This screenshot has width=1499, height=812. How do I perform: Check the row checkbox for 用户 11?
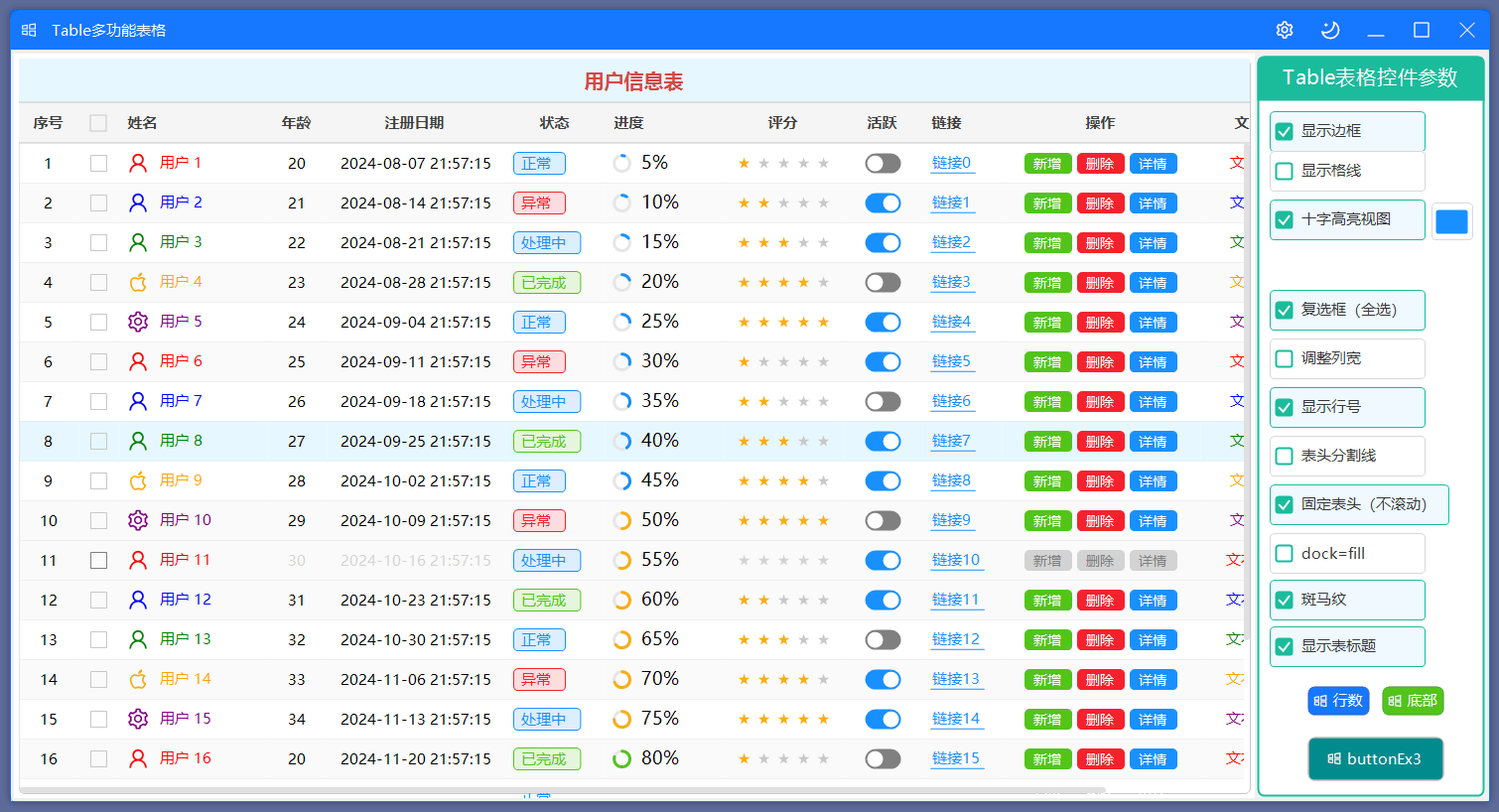coord(98,560)
